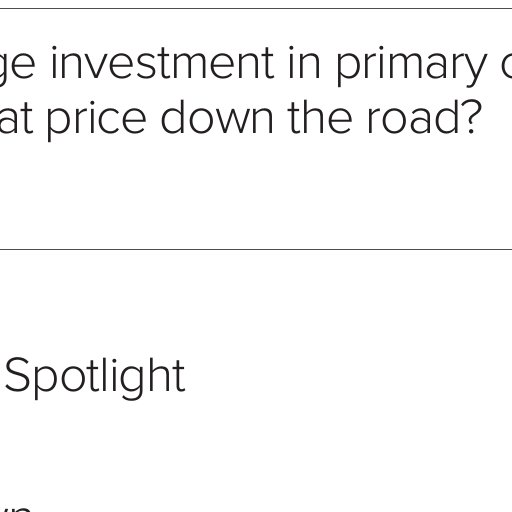Click the word "down" in the headline
The image size is (512, 512).
coord(217,117)
